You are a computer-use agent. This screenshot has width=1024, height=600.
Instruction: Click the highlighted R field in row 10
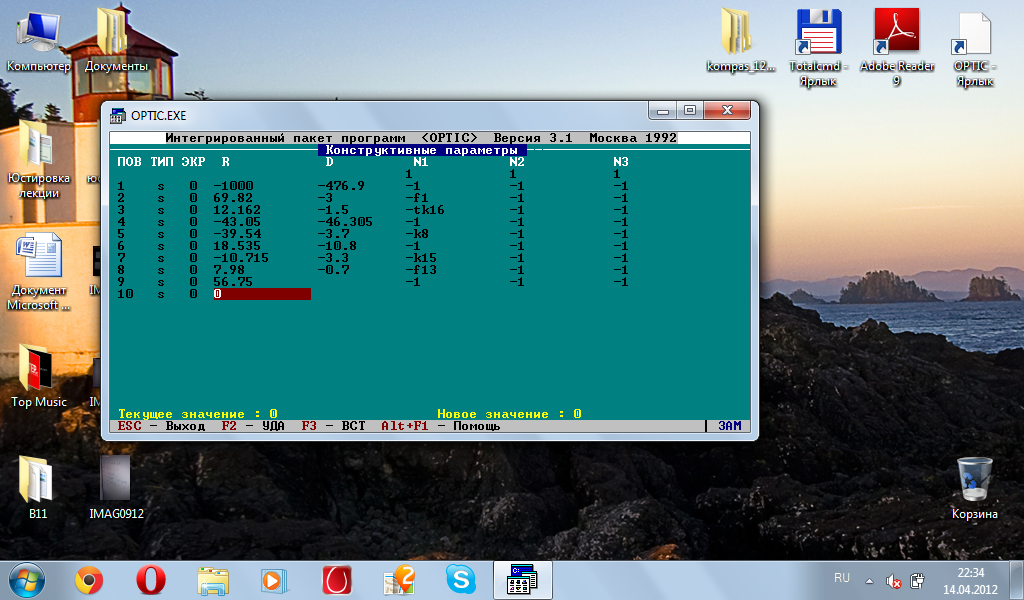(262, 294)
